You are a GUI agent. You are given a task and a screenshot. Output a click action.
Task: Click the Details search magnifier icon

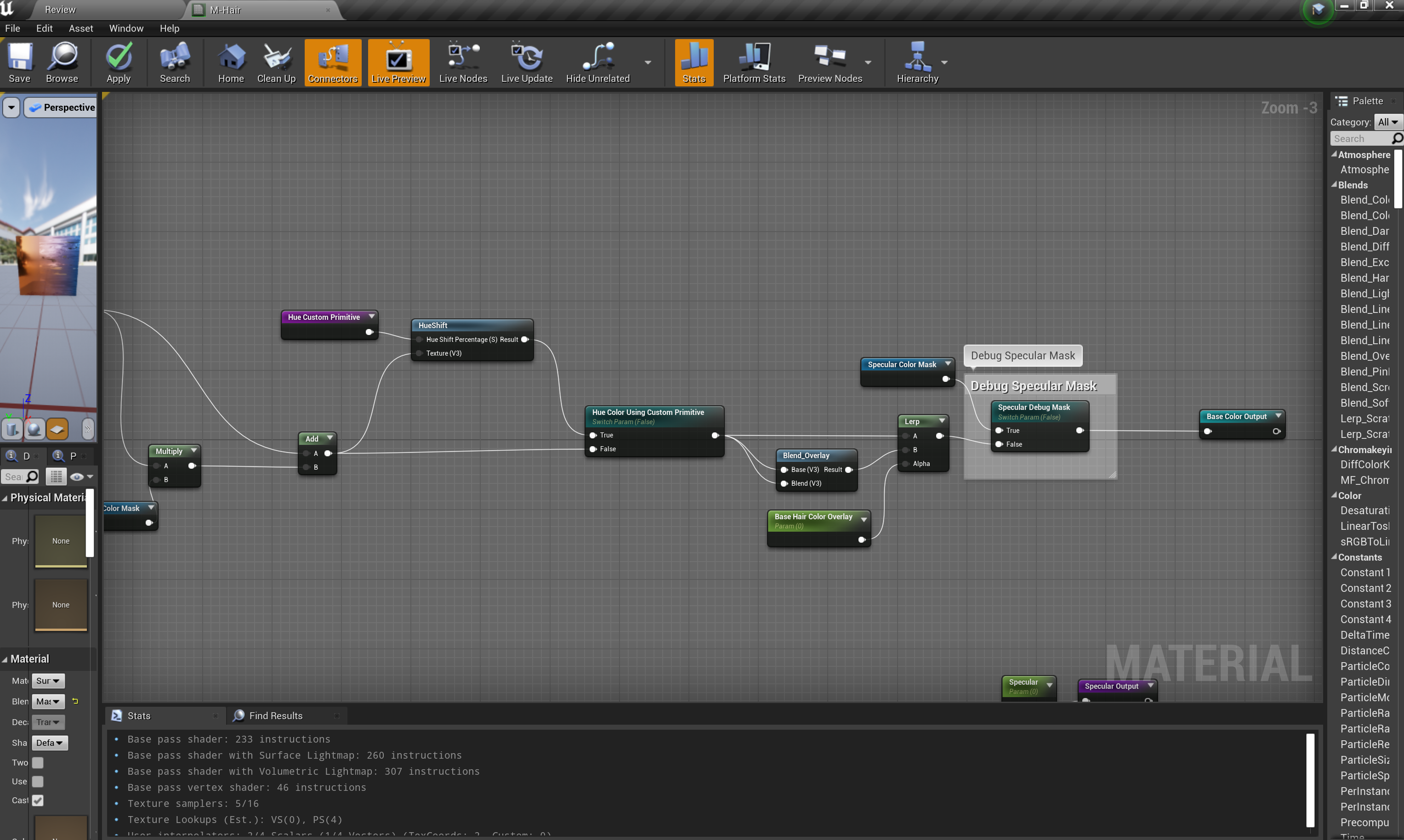click(x=32, y=477)
